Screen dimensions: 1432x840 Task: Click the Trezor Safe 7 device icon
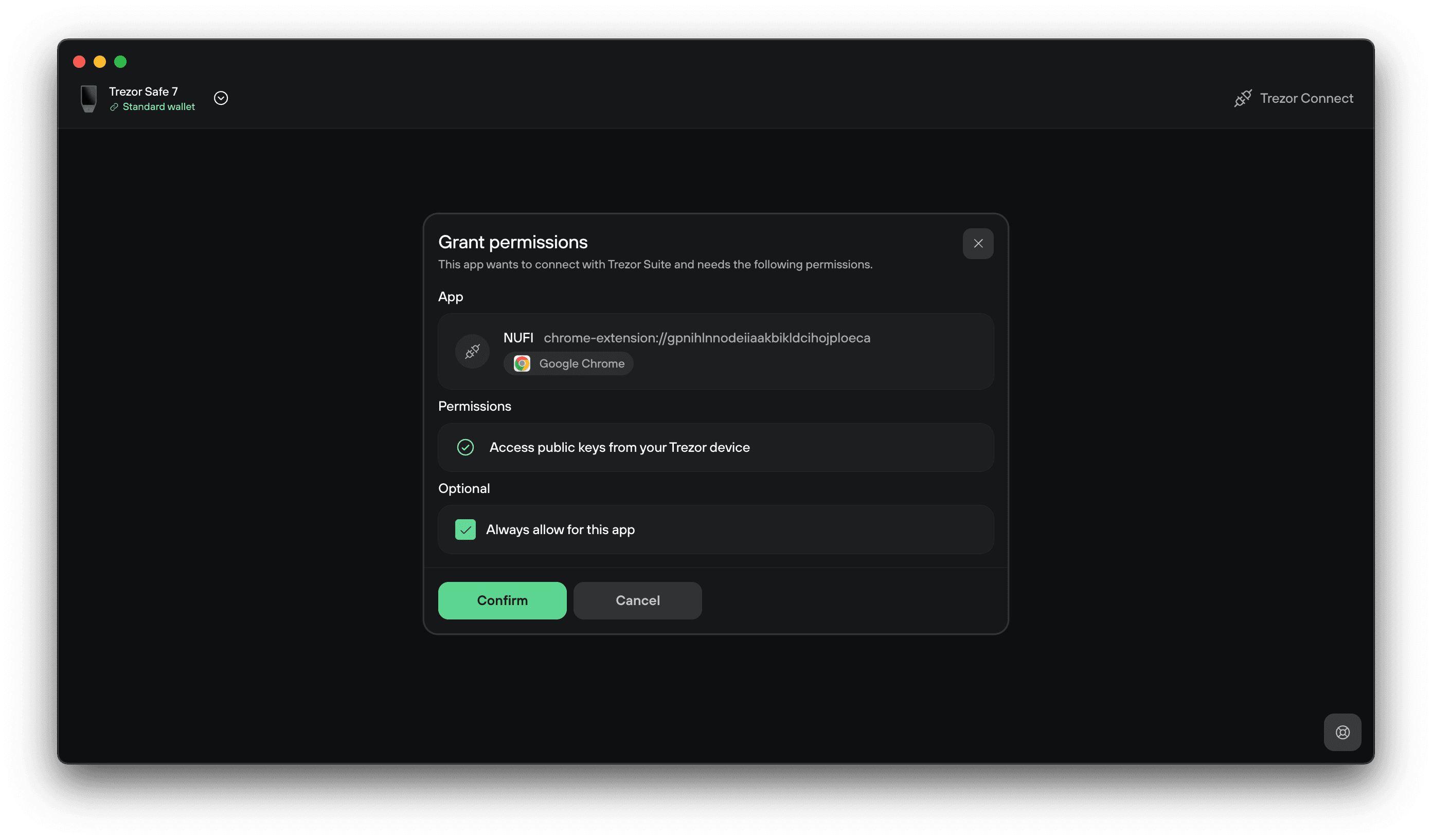click(88, 99)
